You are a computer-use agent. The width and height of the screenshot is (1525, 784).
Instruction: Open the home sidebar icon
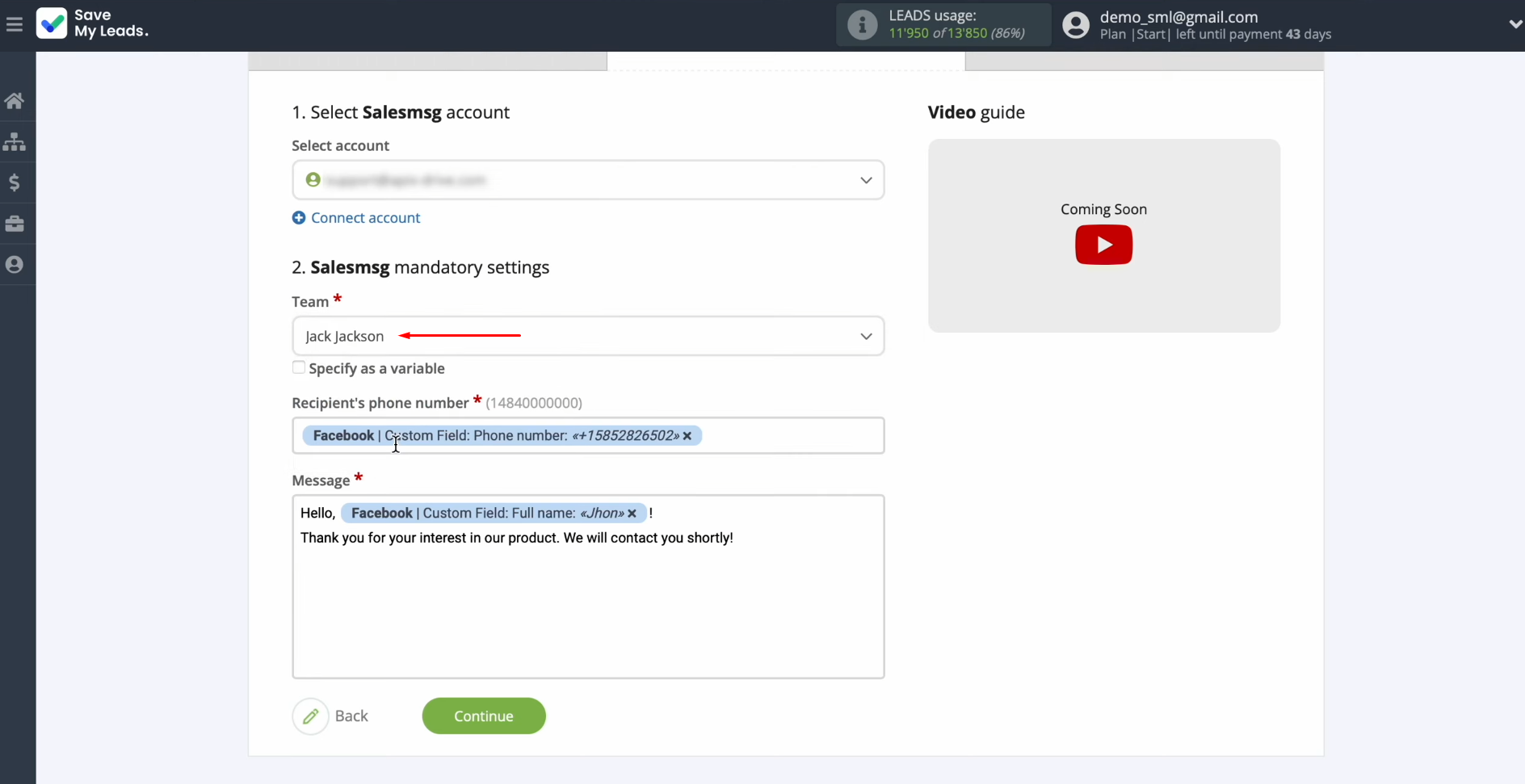pyautogui.click(x=15, y=101)
